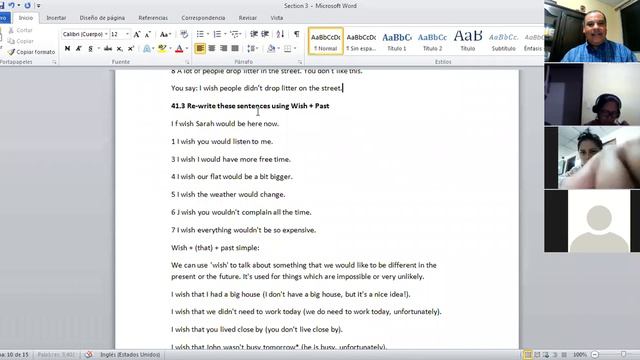Toggle strikethrough formatting
Screen dimensions: 640x360
[x=108, y=49]
